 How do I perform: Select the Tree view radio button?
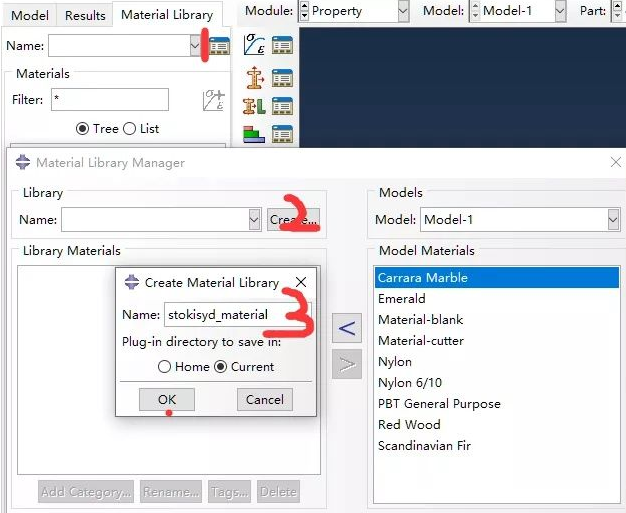pos(83,129)
